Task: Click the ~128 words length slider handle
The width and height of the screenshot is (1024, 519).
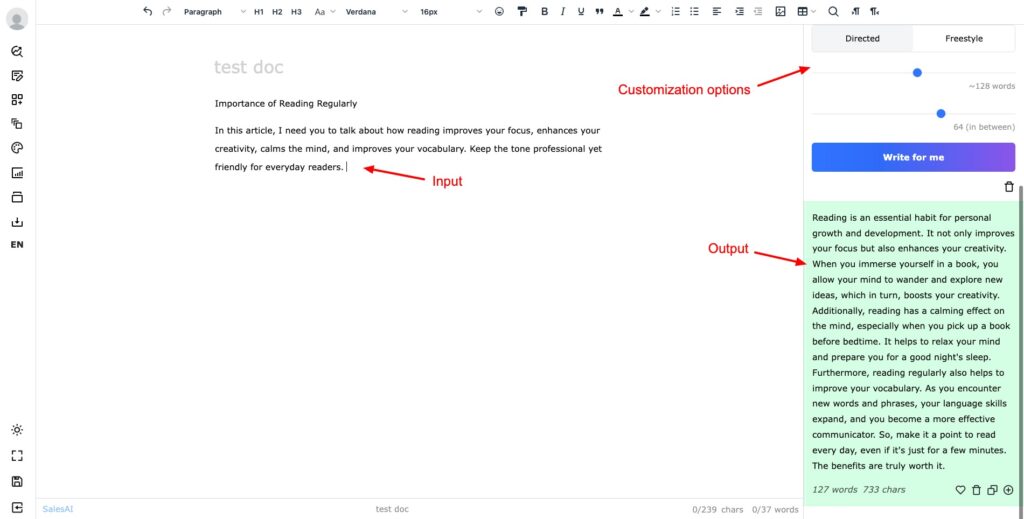Action: pos(917,72)
